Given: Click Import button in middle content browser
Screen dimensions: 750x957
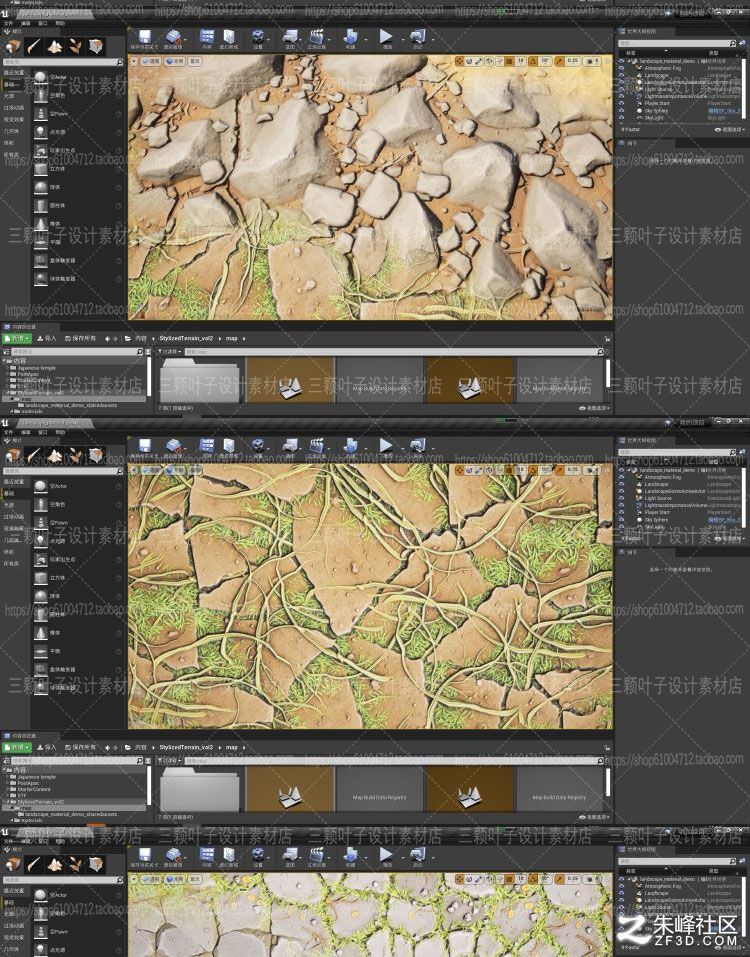Looking at the screenshot, I should coord(46,747).
